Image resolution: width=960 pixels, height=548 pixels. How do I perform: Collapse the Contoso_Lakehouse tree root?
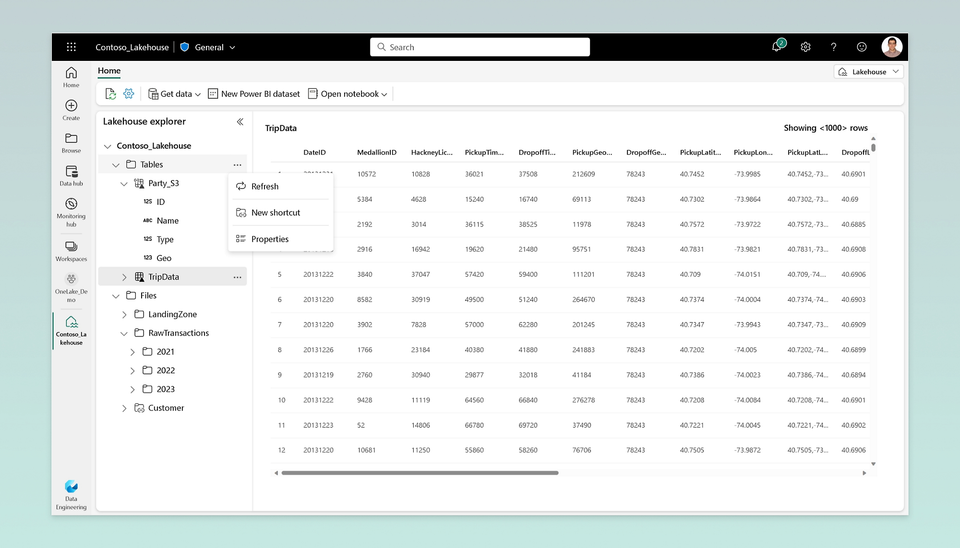click(x=108, y=146)
